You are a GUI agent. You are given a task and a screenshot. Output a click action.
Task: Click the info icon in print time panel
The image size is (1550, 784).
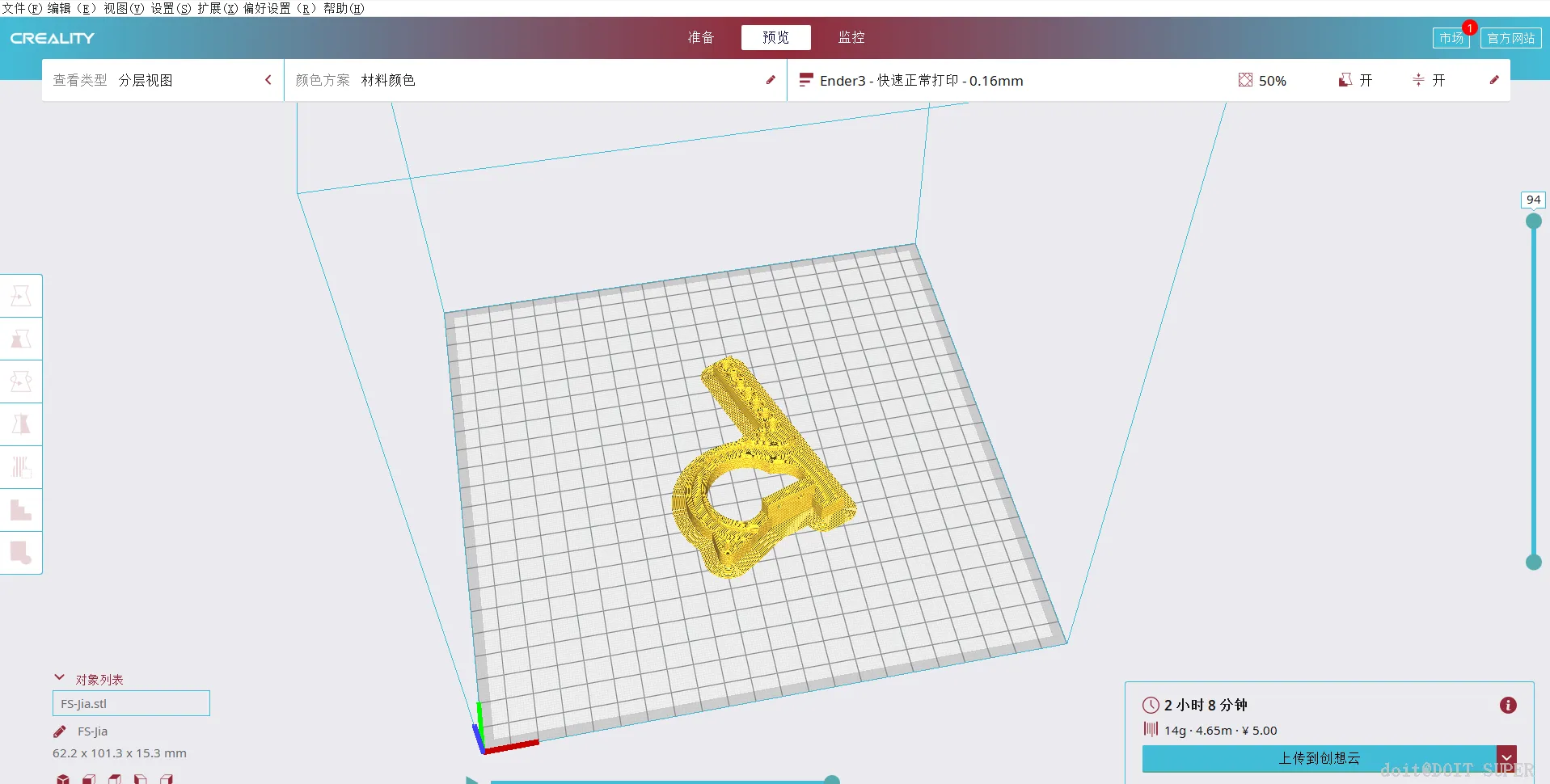1508,705
